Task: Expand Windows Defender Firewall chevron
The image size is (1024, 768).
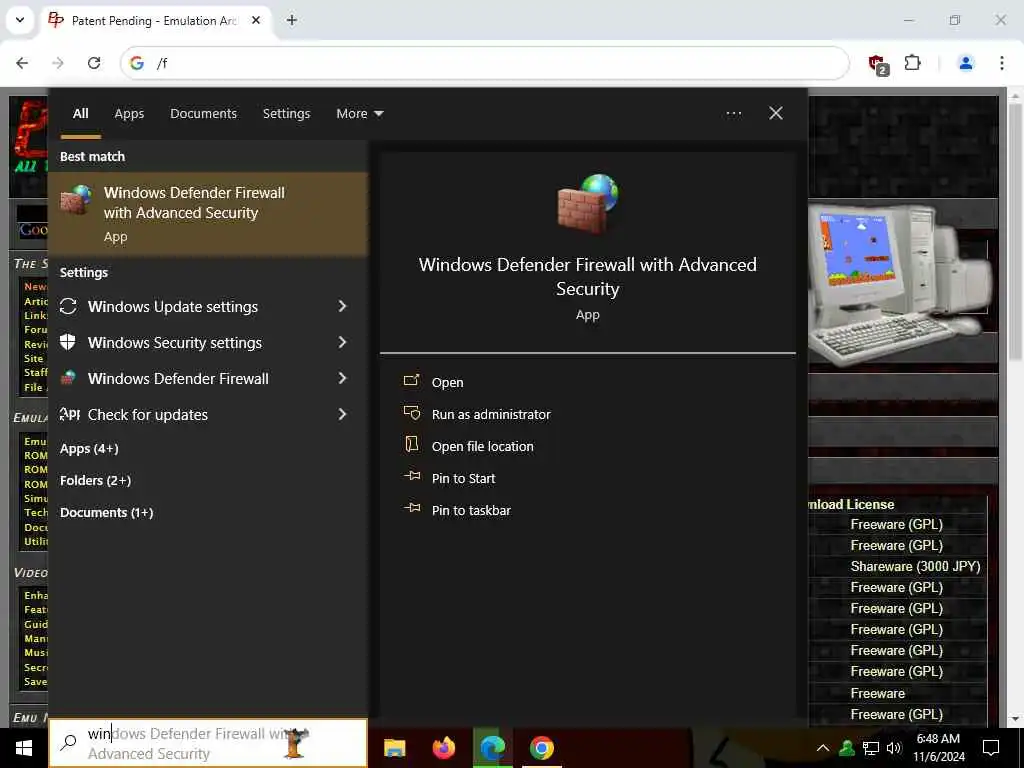Action: [x=342, y=378]
